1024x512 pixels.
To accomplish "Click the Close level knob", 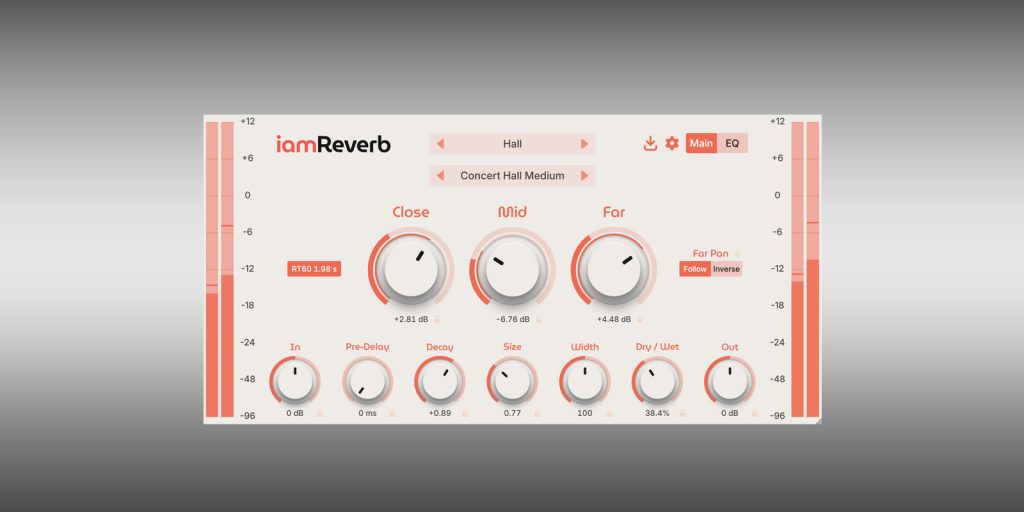I will coord(411,269).
